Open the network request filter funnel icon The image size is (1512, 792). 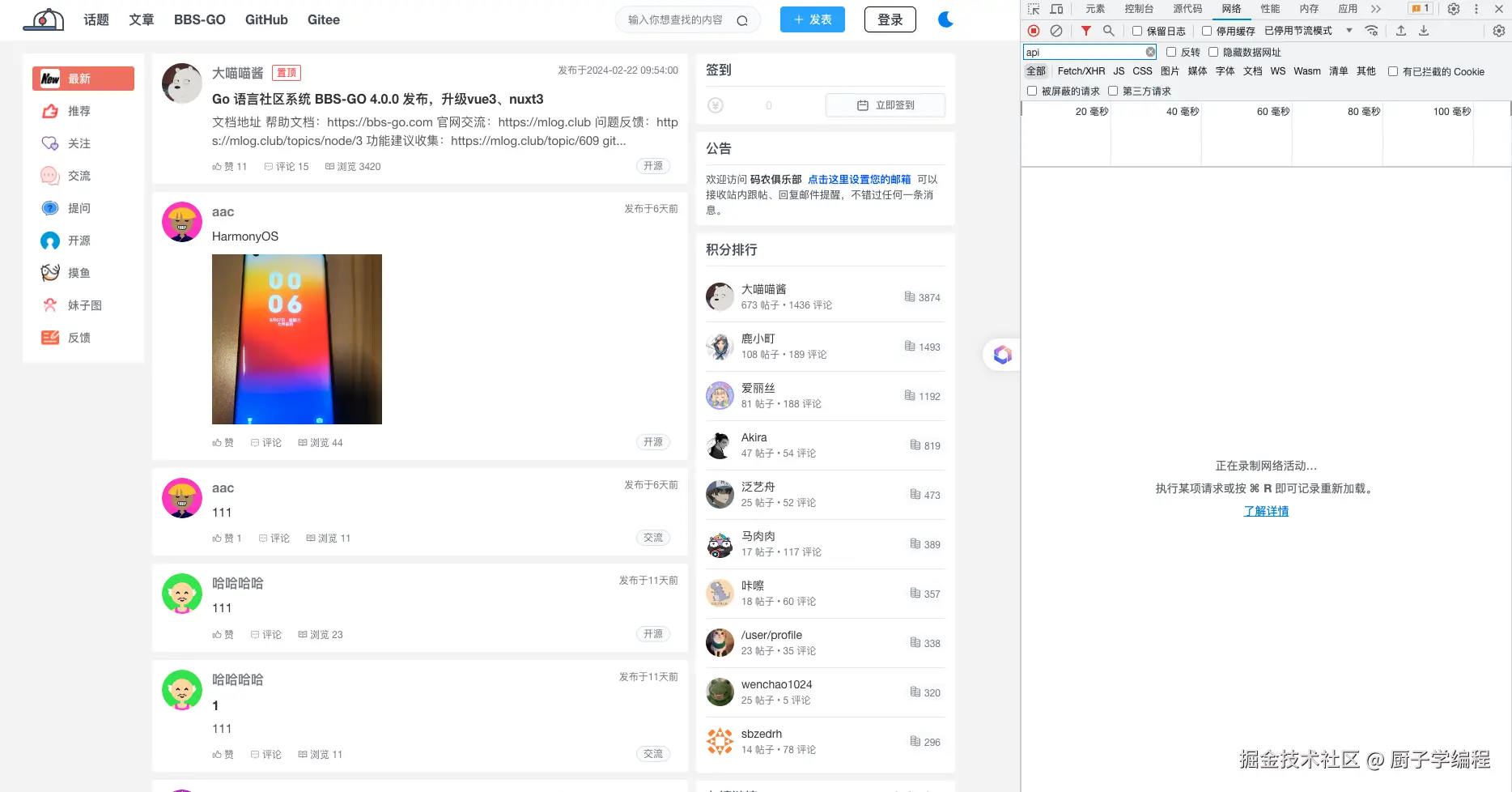click(1085, 31)
